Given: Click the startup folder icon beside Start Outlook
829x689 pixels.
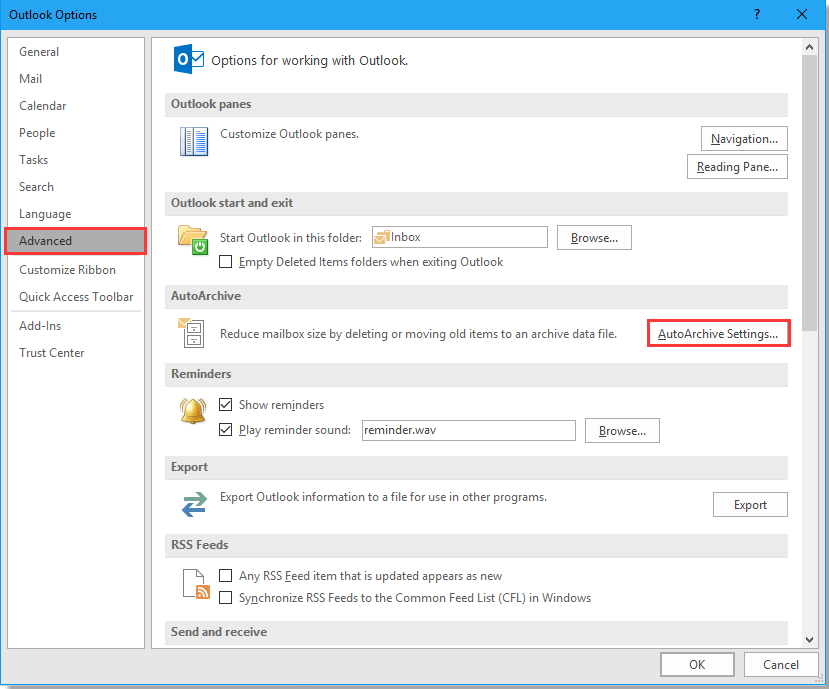Looking at the screenshot, I should pyautogui.click(x=193, y=237).
